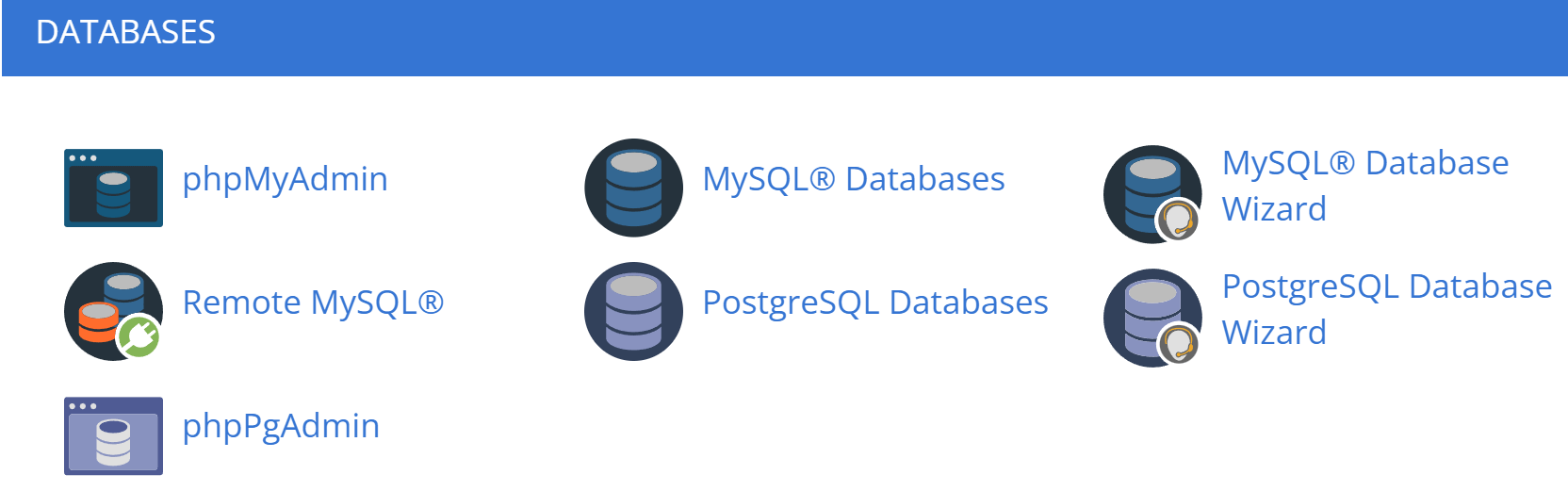
Task: Go to the Remote MySQL® link
Action: [312, 303]
